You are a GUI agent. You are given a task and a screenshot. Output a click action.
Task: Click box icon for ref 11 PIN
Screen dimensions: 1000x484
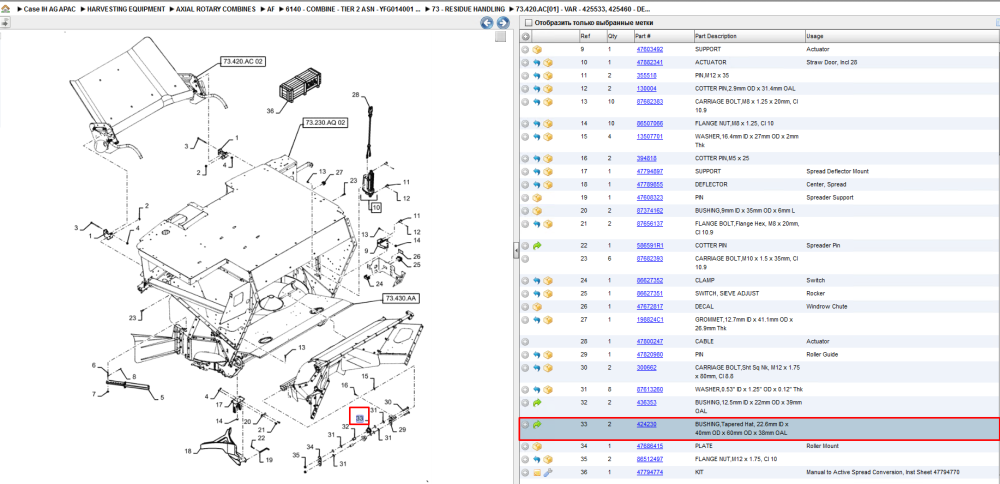[x=548, y=75]
